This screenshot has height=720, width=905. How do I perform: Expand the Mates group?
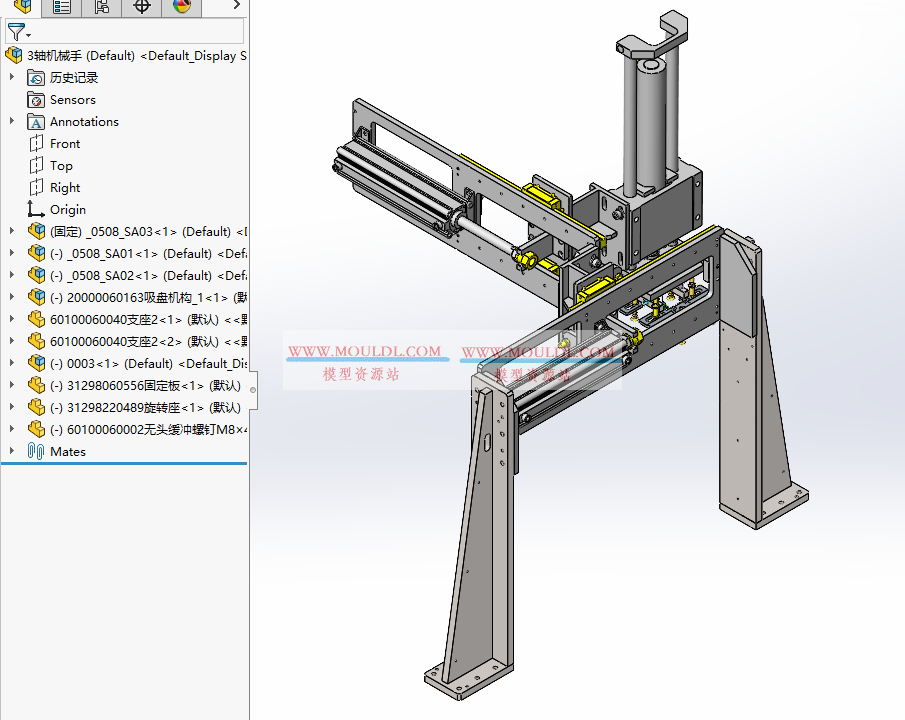(x=9, y=451)
